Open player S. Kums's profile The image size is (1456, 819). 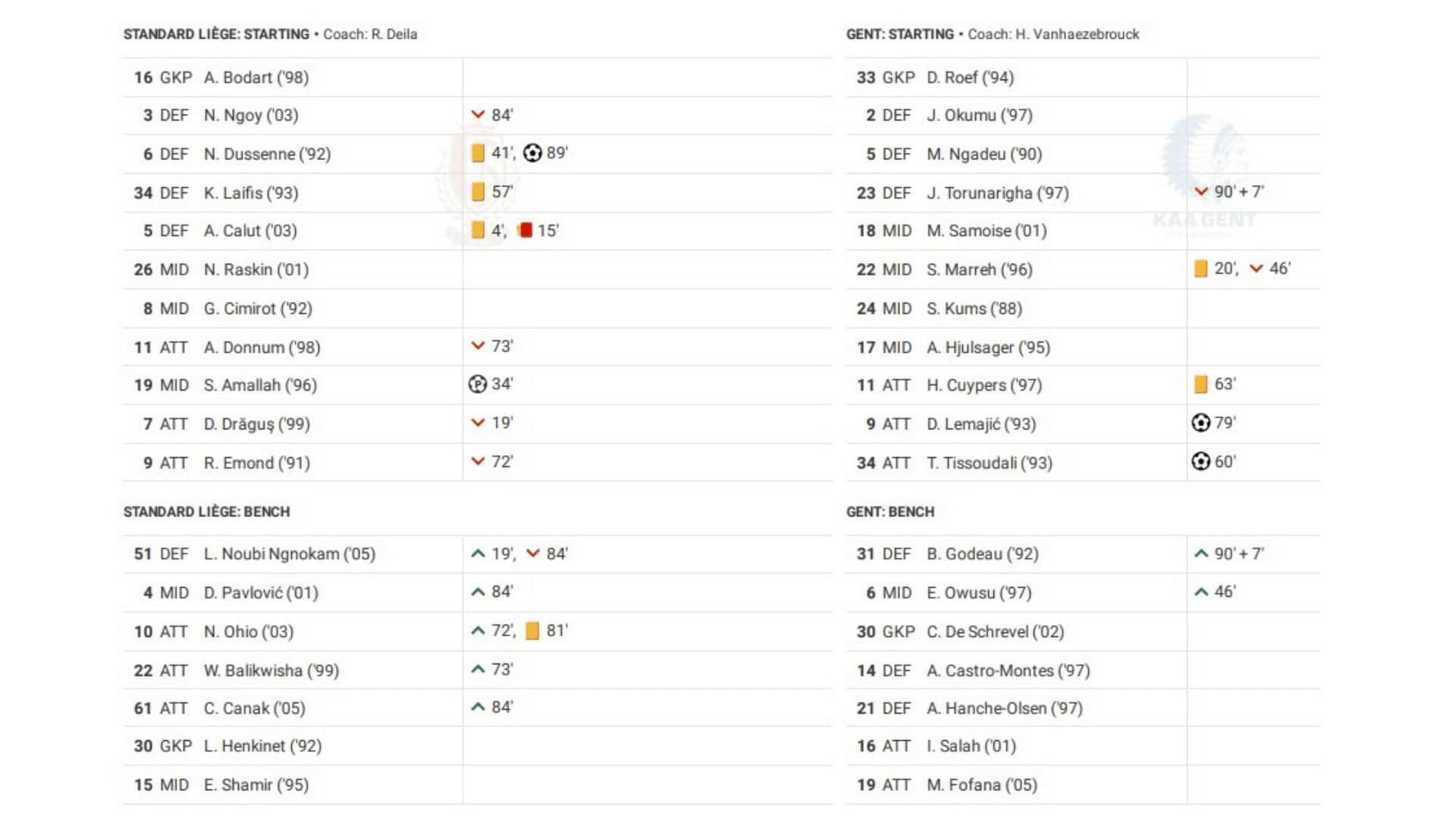[974, 309]
